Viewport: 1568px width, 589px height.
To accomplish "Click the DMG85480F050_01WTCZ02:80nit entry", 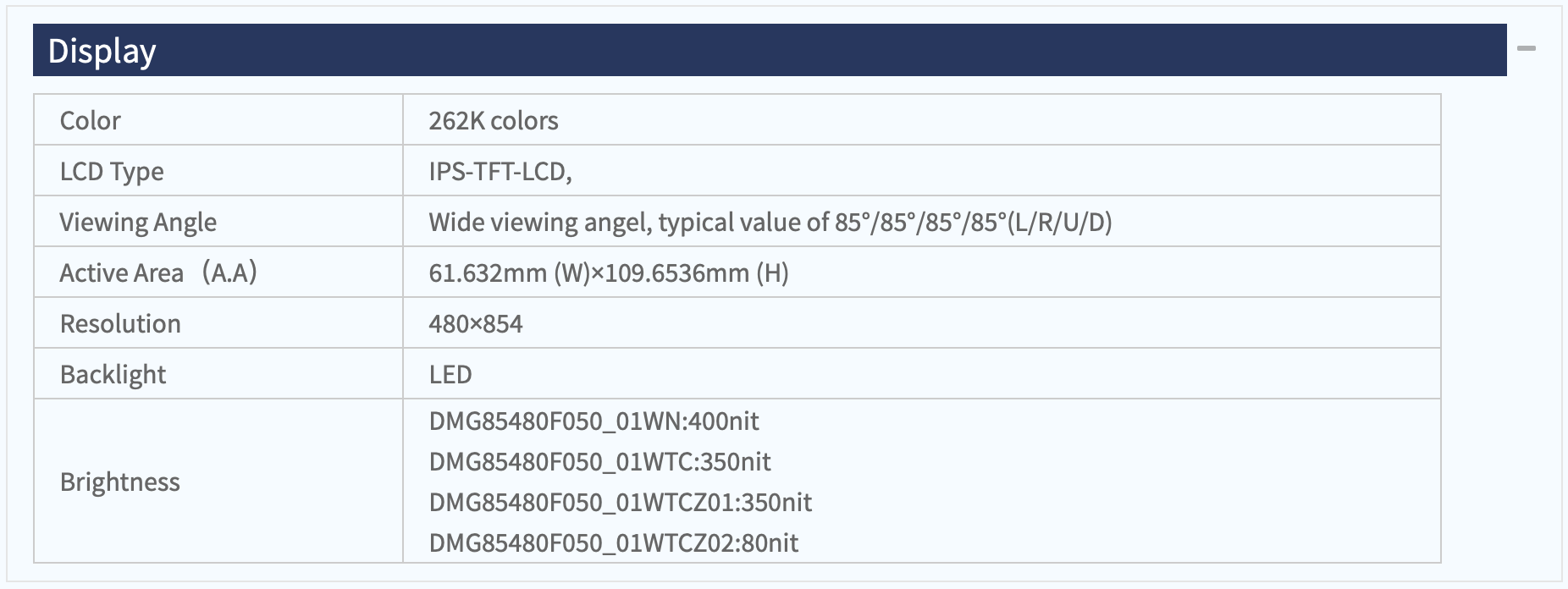I will point(614,542).
